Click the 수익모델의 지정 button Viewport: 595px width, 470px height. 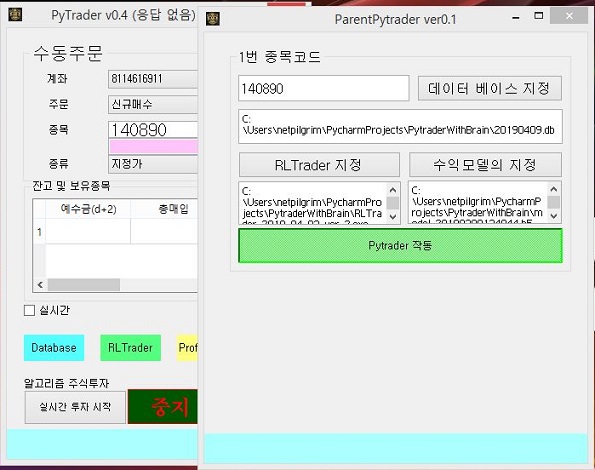(485, 165)
